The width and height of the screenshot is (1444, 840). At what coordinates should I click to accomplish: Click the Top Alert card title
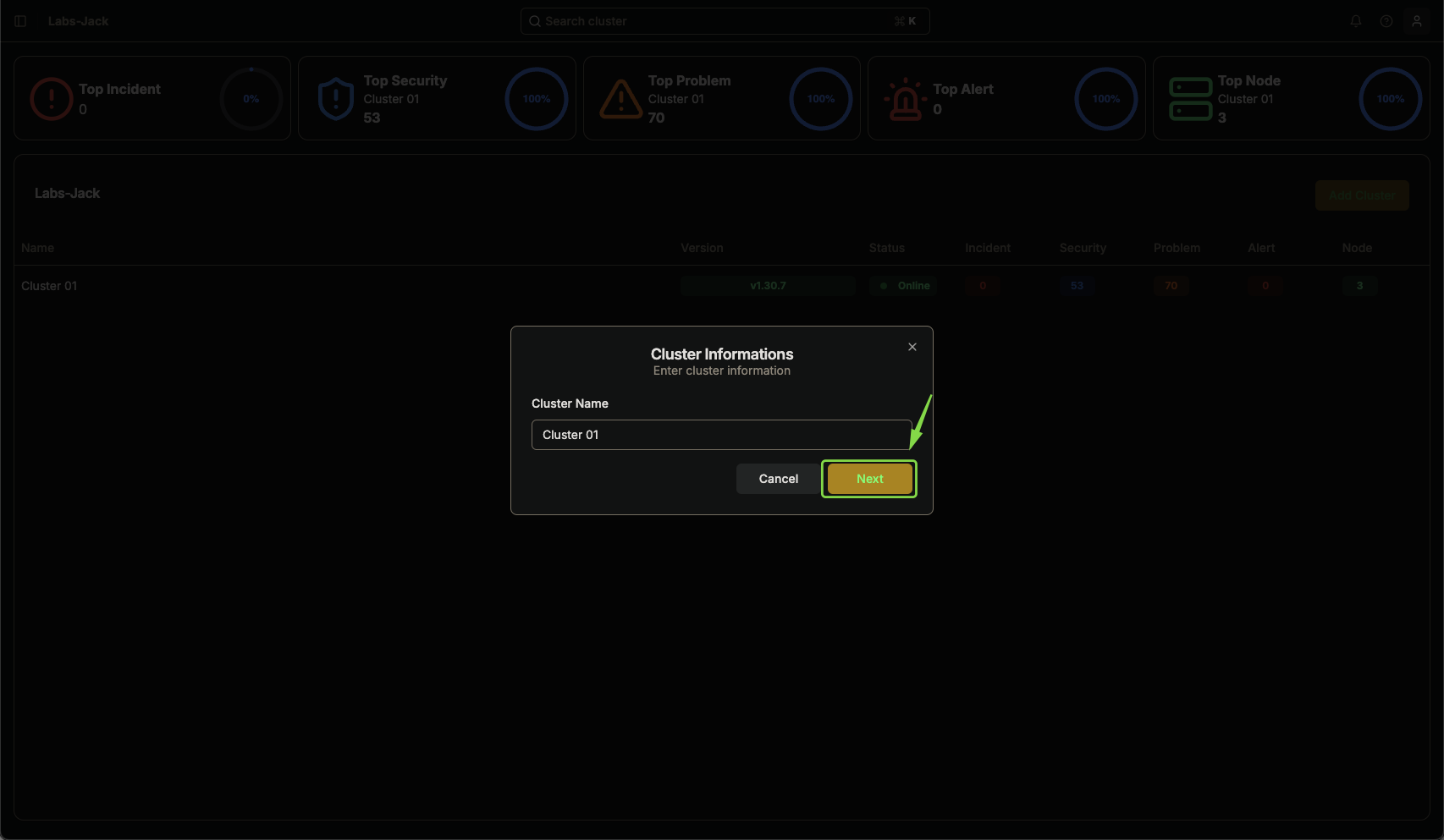(x=963, y=89)
